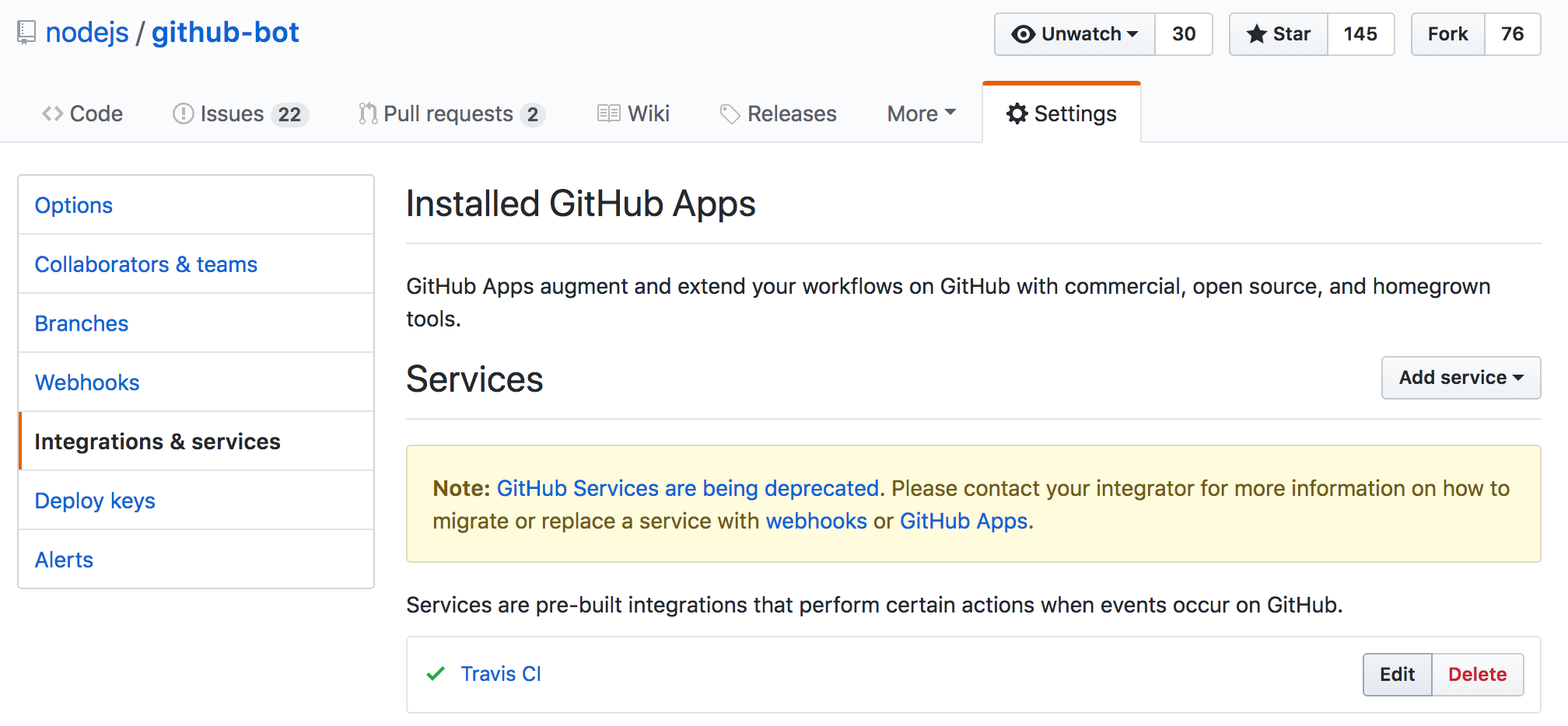Click the Issues exclamation circle icon
This screenshot has height=726, width=1568.
click(x=183, y=113)
